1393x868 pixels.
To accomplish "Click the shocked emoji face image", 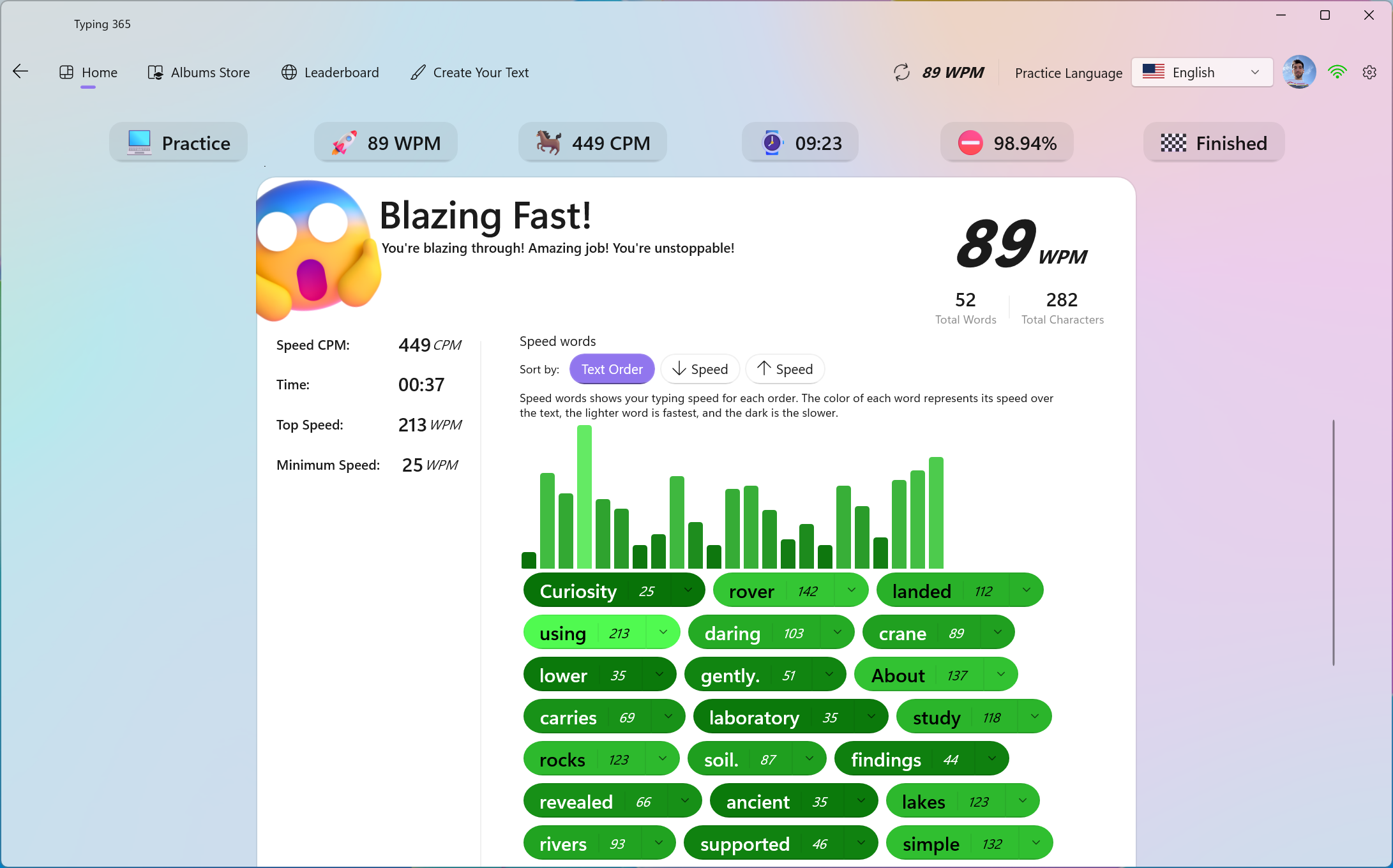I will [x=318, y=250].
